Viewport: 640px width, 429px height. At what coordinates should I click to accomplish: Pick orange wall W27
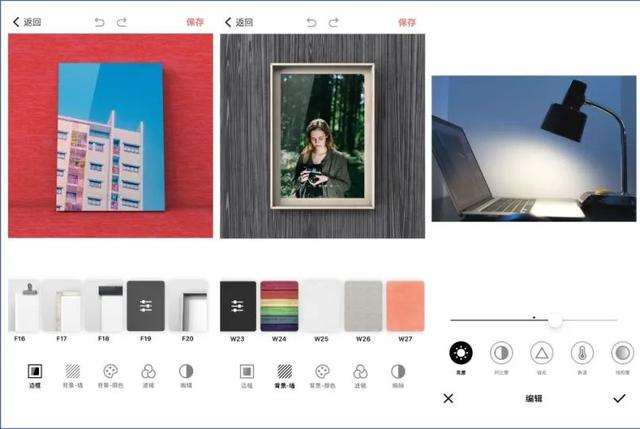point(405,306)
